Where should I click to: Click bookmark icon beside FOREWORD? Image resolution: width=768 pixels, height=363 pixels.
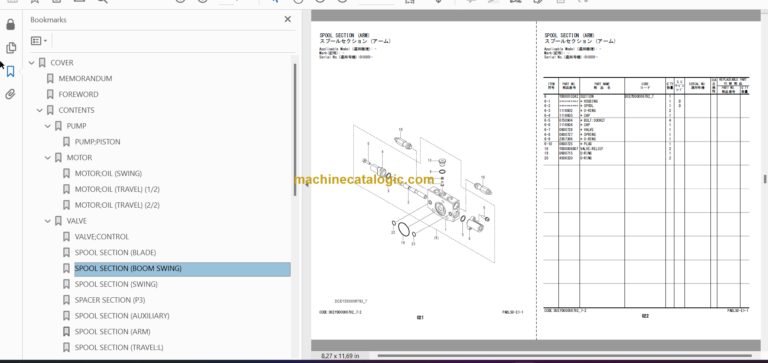tap(50, 94)
